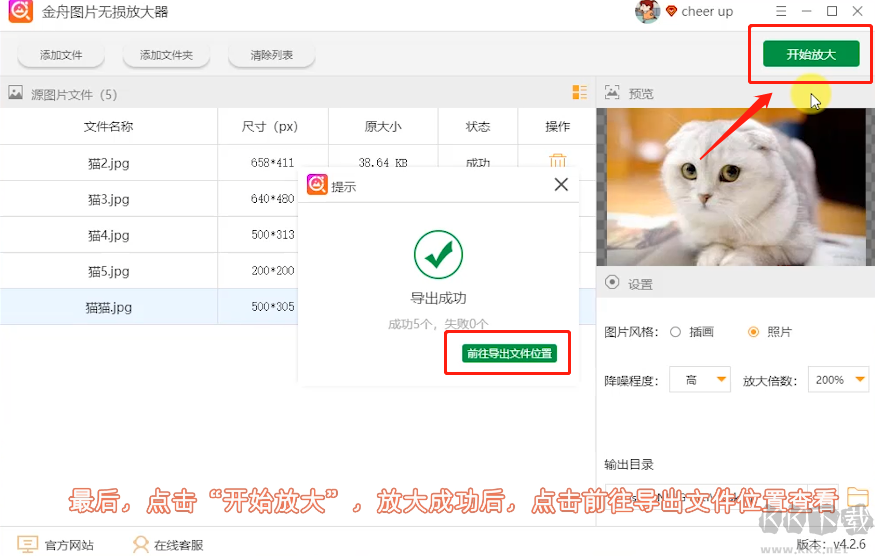
Task: Click the 预览 panel icon
Action: pos(612,92)
